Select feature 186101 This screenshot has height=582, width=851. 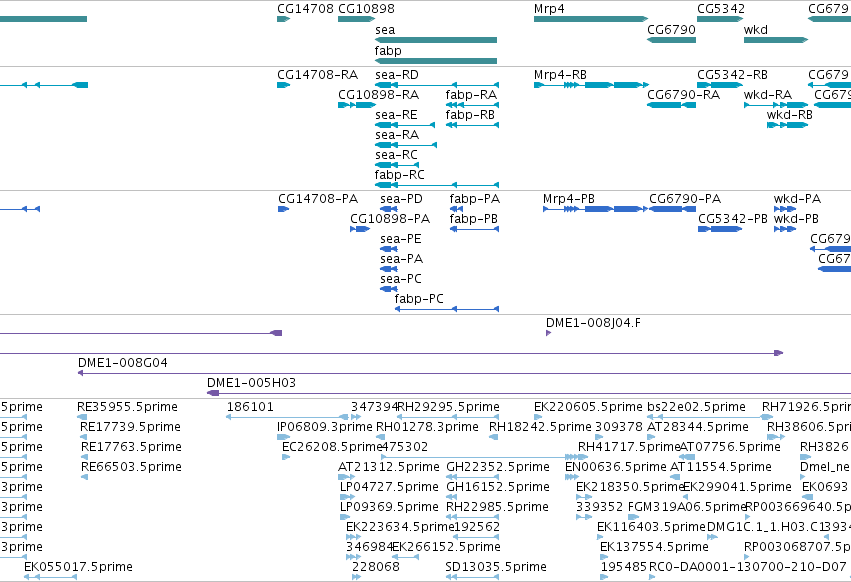tap(288, 417)
